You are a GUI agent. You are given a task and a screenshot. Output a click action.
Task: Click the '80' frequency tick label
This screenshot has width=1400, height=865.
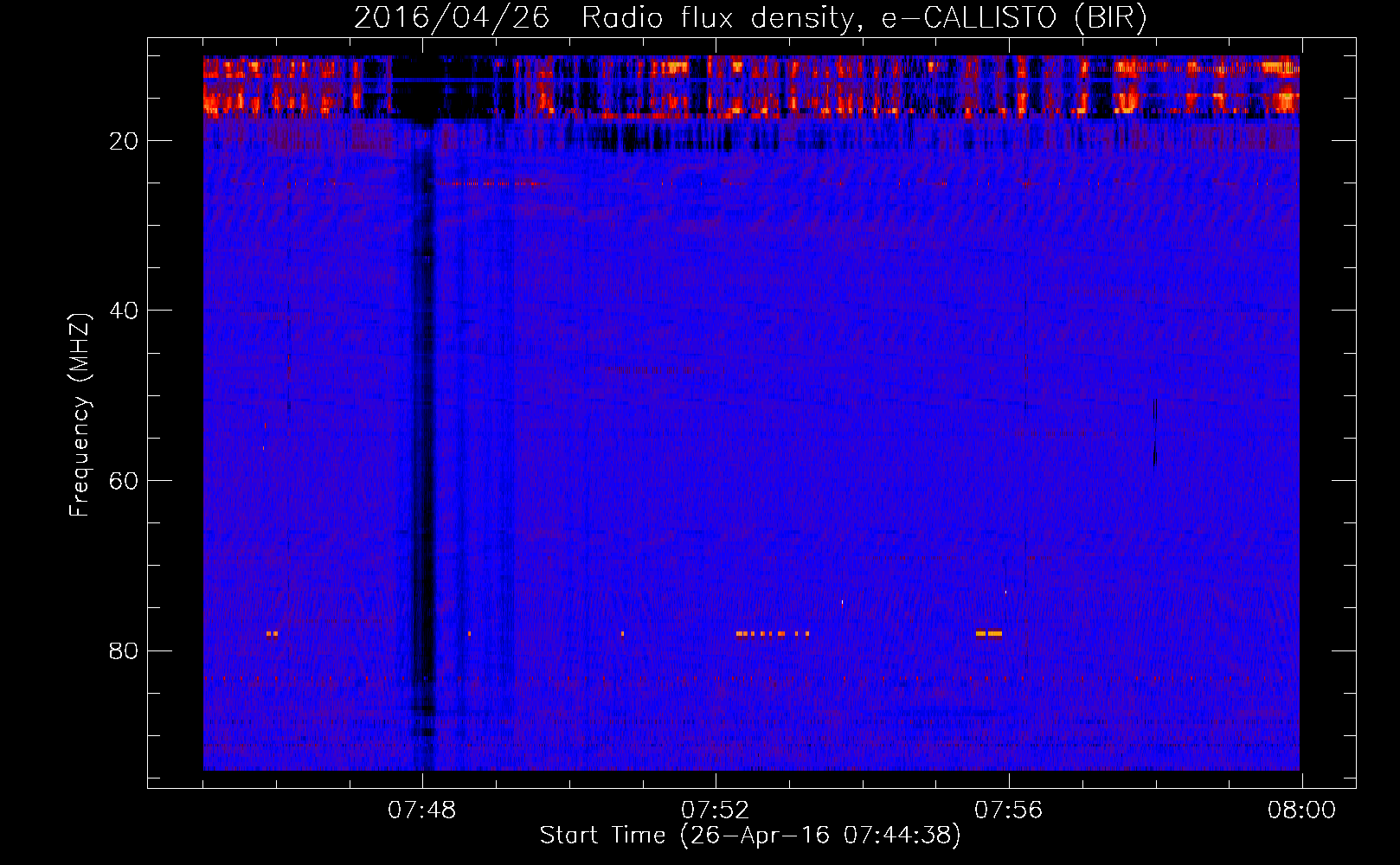(124, 650)
